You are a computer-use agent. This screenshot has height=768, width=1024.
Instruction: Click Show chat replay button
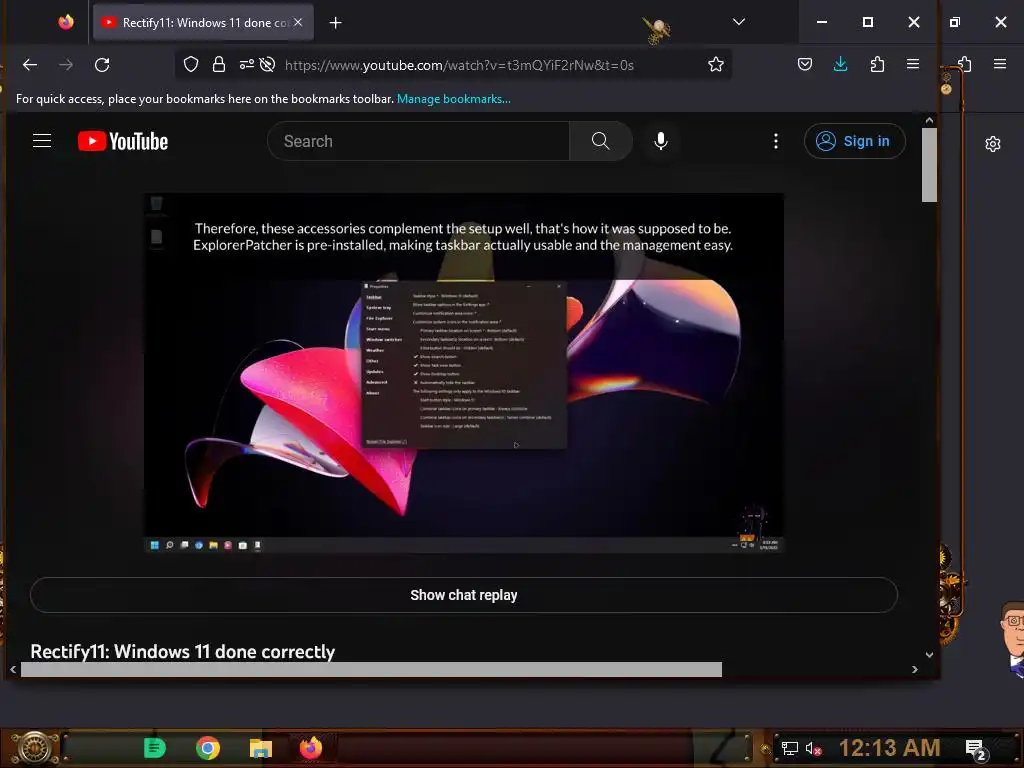coord(464,595)
